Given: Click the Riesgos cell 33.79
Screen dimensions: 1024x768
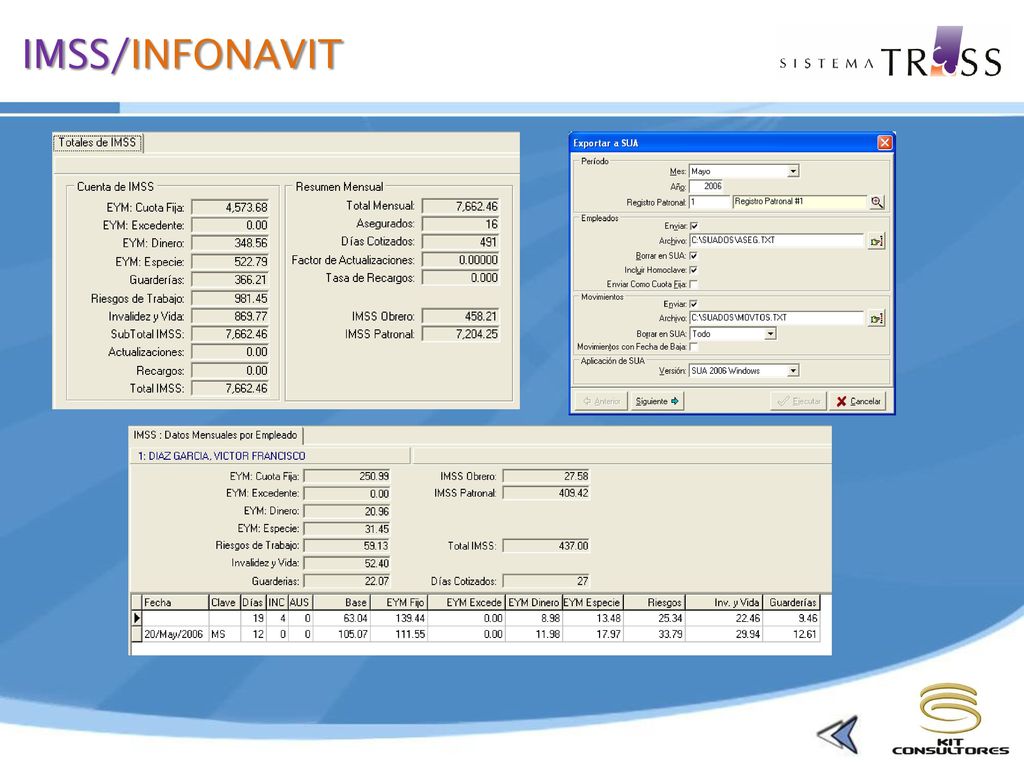Looking at the screenshot, I should click(654, 634).
